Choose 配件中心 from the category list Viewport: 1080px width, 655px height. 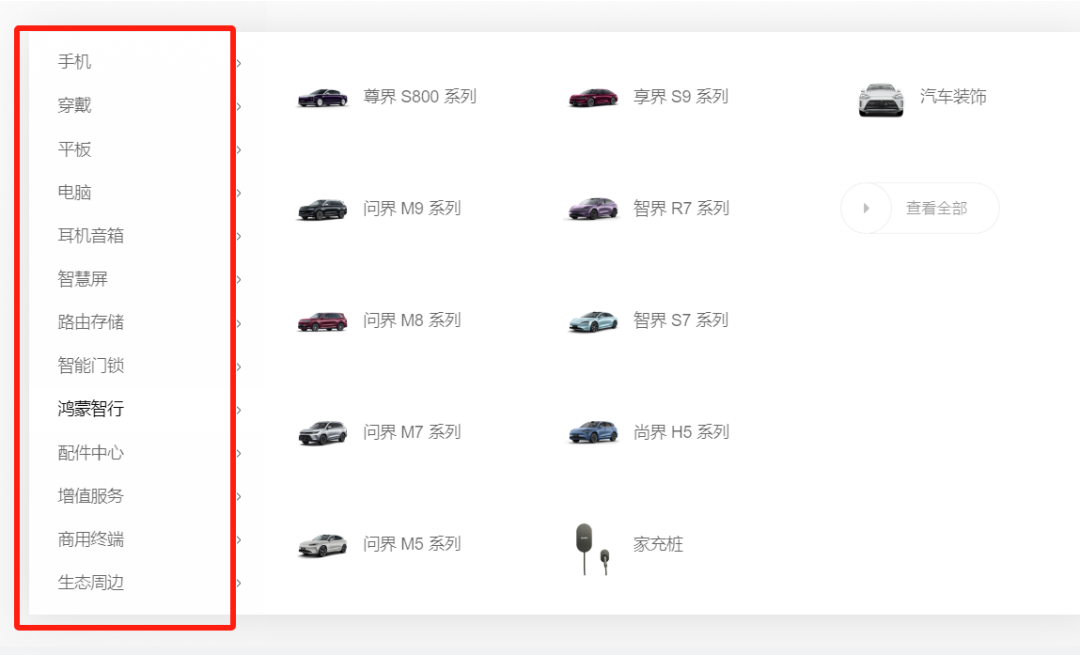tap(91, 453)
